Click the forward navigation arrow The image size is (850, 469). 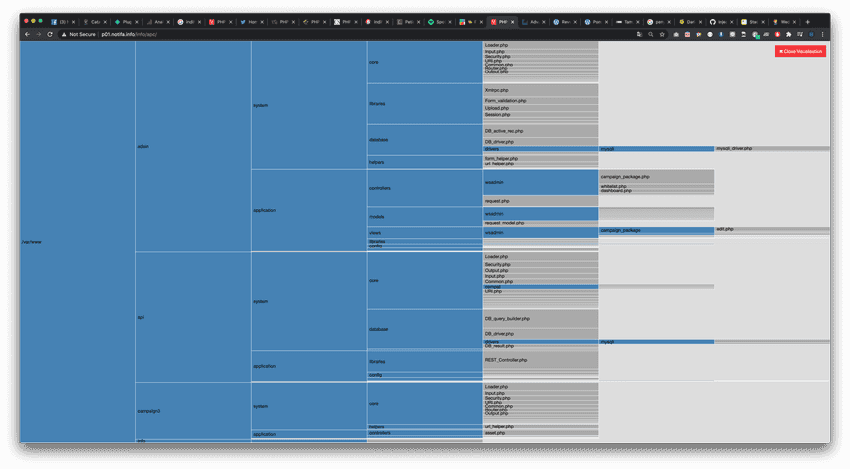(38, 34)
